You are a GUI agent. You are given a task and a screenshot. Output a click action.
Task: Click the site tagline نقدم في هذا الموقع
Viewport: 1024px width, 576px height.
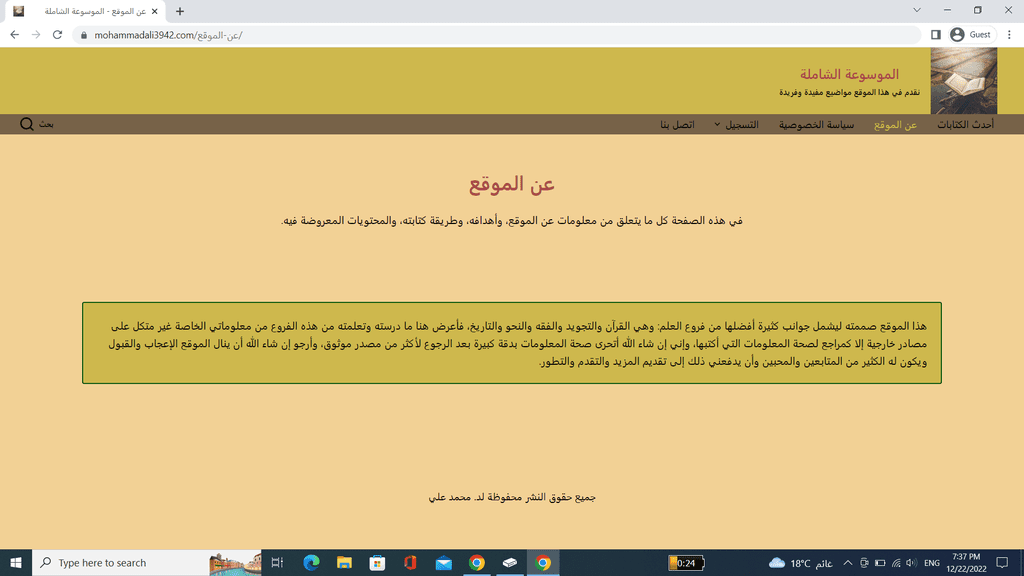[850, 93]
